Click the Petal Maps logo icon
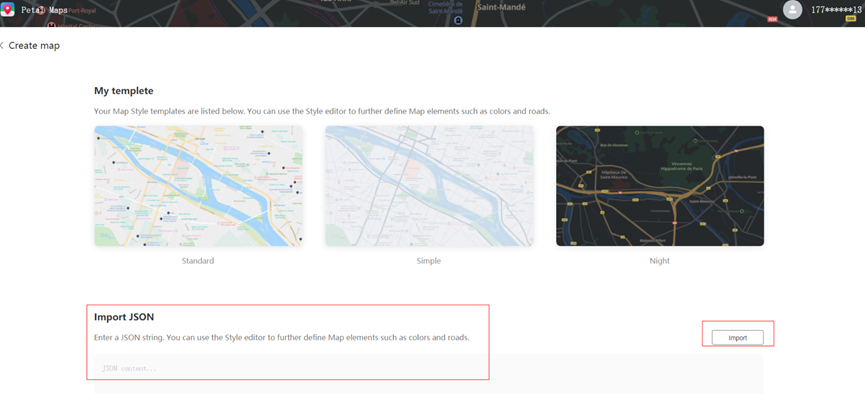The width and height of the screenshot is (865, 394). click(x=7, y=9)
